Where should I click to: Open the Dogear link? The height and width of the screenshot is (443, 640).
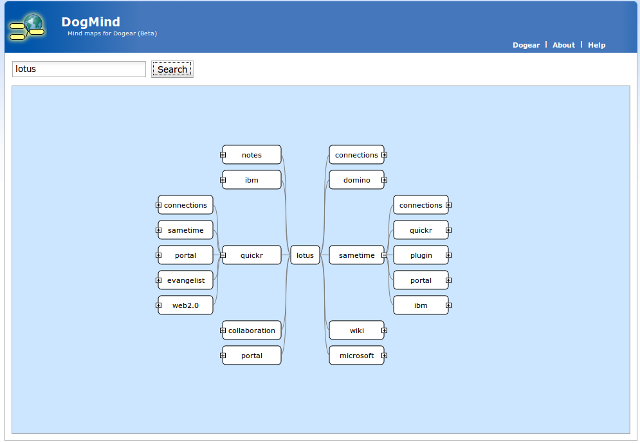click(526, 45)
